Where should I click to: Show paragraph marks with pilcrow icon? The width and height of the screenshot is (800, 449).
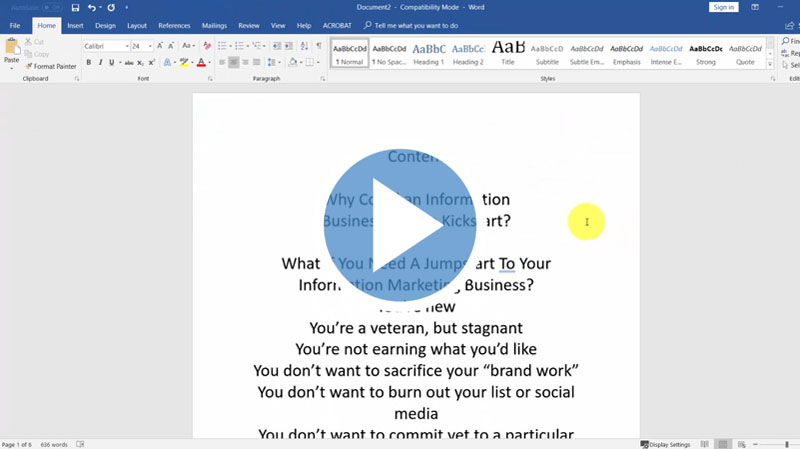click(x=319, y=46)
